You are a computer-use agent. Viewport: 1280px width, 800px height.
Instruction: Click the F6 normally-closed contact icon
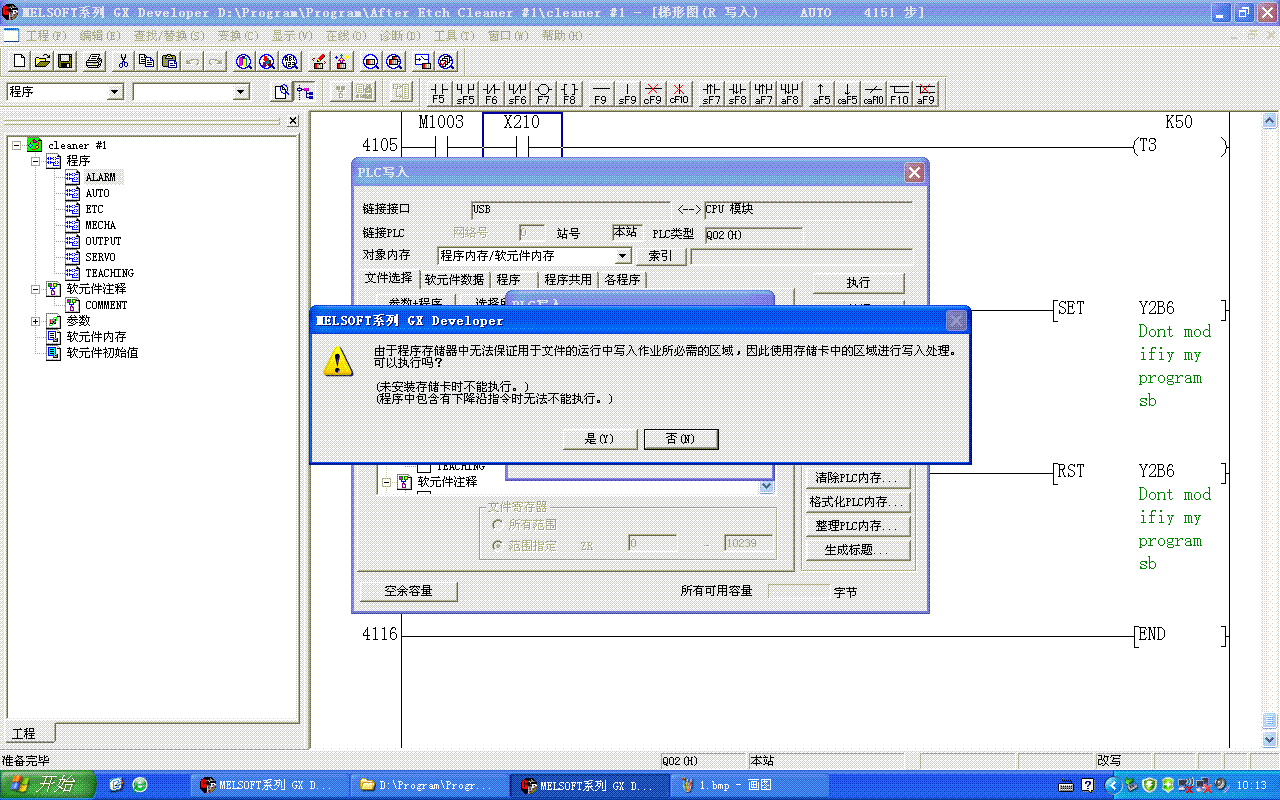tap(491, 93)
